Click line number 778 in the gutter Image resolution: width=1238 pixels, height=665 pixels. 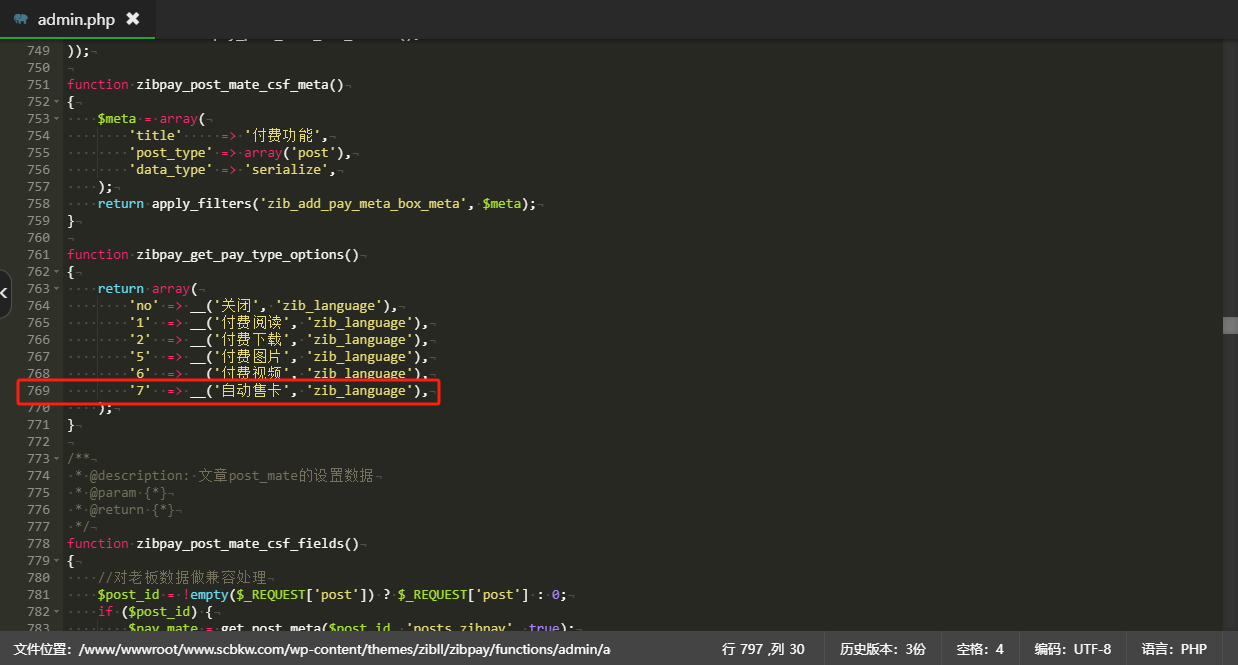pyautogui.click(x=38, y=543)
